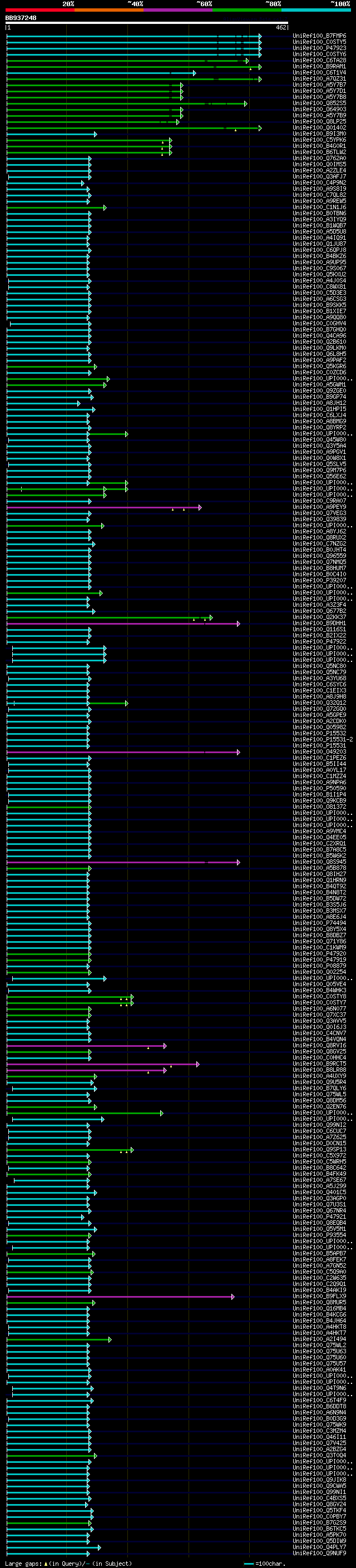Click the label UniRef100_A3IYQ9

click(319, 220)
